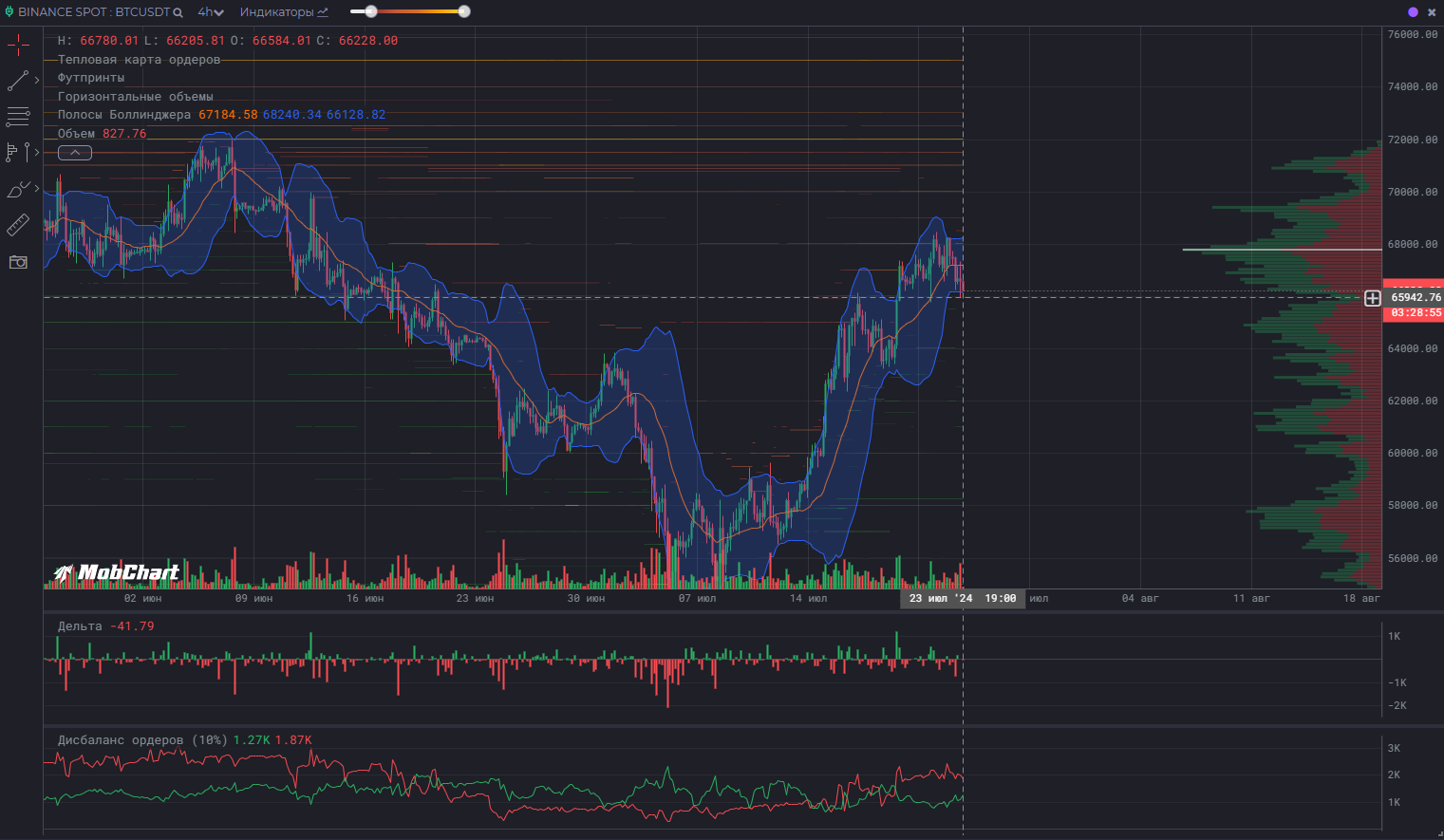Take a chart snapshot with the camera tool
Image resolution: width=1444 pixels, height=840 pixels.
pos(18,262)
